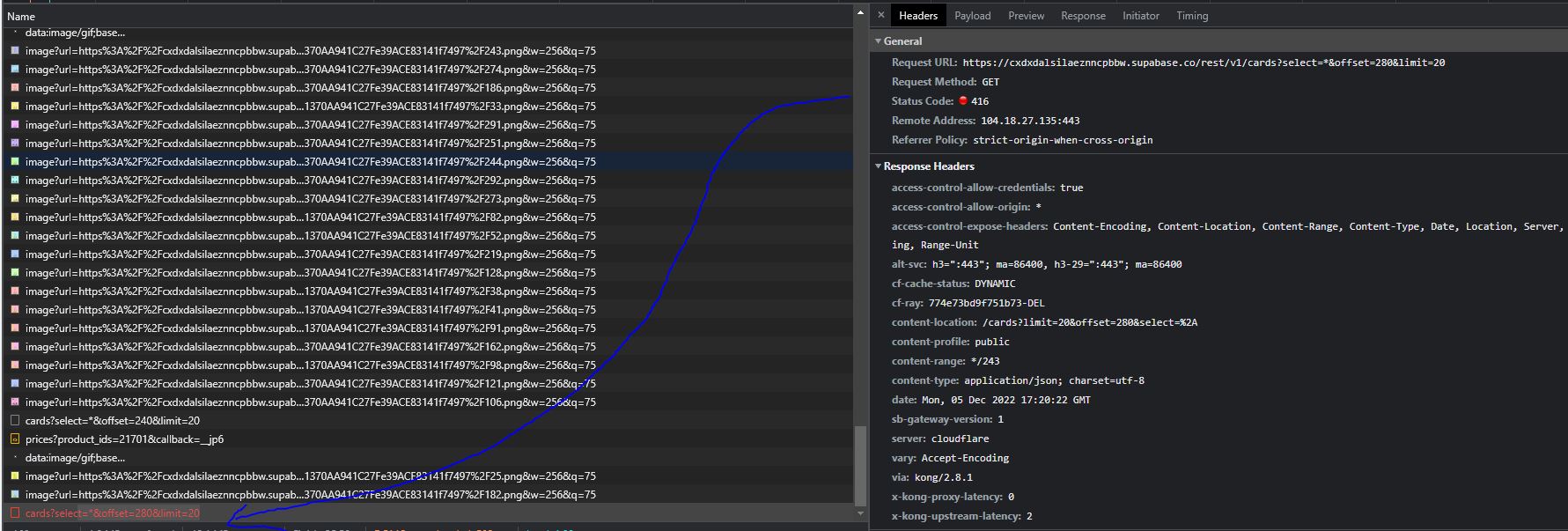This screenshot has width=1568, height=531.
Task: Open the Preview tab
Action: pyautogui.click(x=1026, y=16)
